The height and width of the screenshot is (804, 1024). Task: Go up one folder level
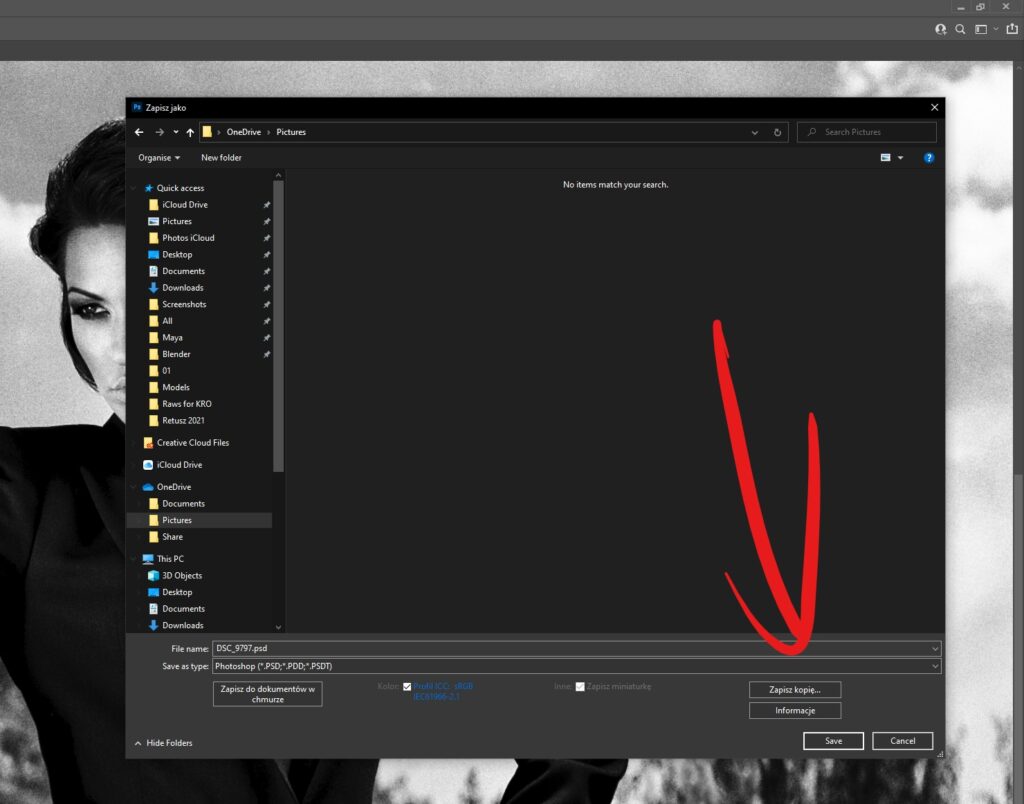click(190, 132)
